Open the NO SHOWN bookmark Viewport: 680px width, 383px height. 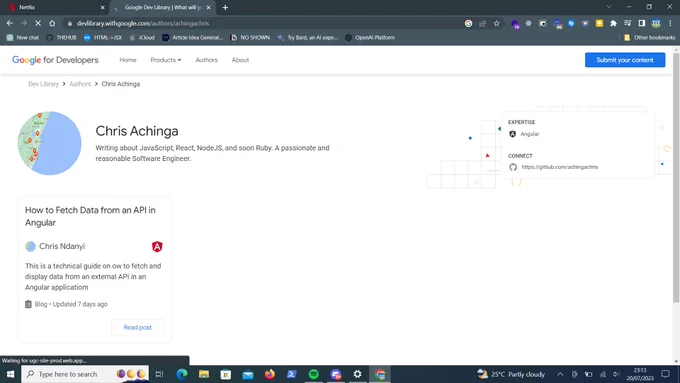(x=250, y=38)
